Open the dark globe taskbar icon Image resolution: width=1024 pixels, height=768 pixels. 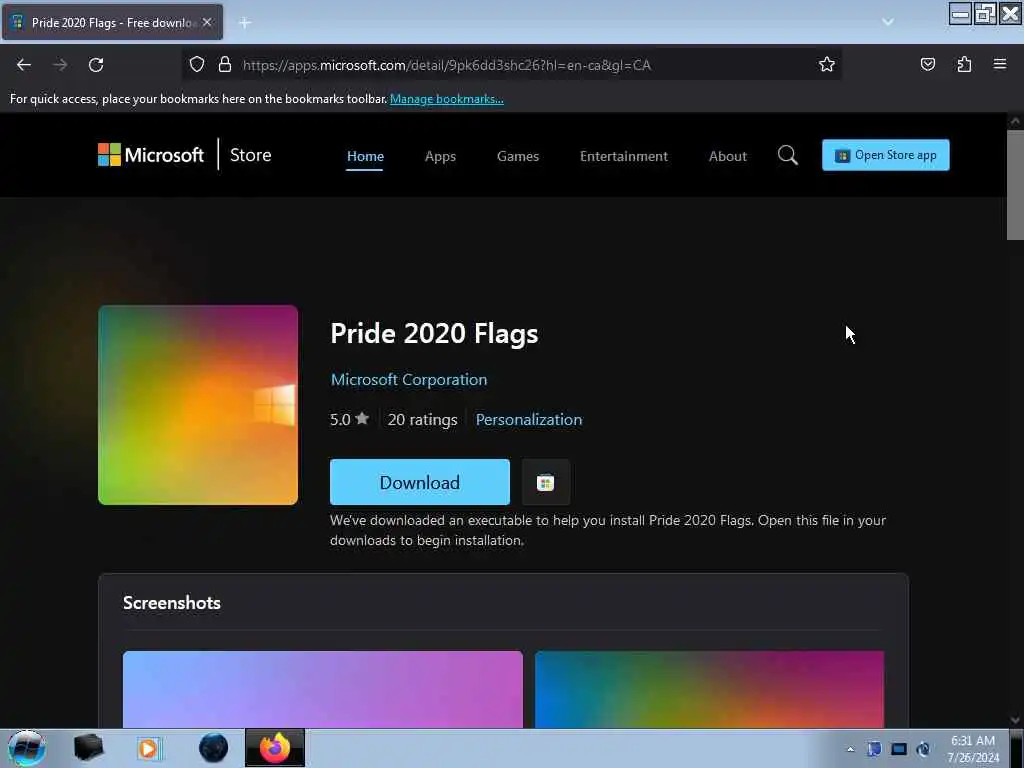click(x=214, y=748)
